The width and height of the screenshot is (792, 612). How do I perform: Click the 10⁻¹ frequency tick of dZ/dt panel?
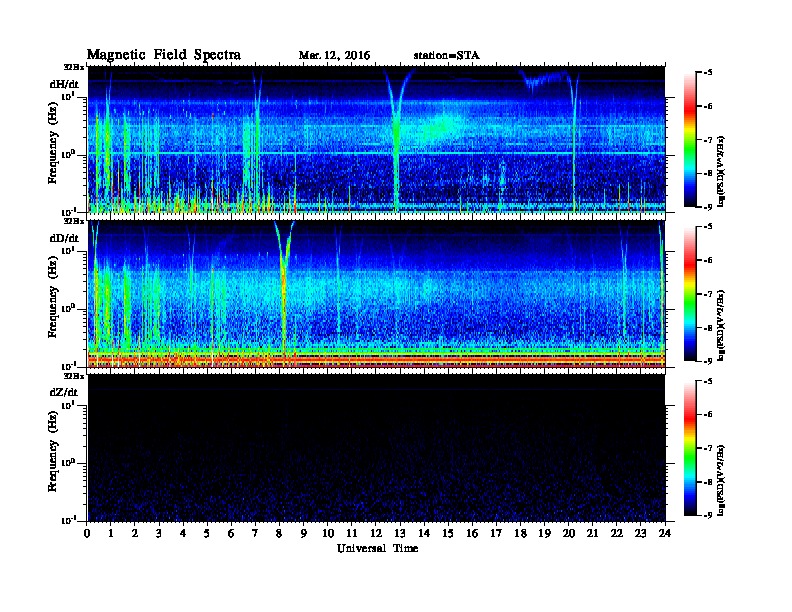tap(69, 520)
